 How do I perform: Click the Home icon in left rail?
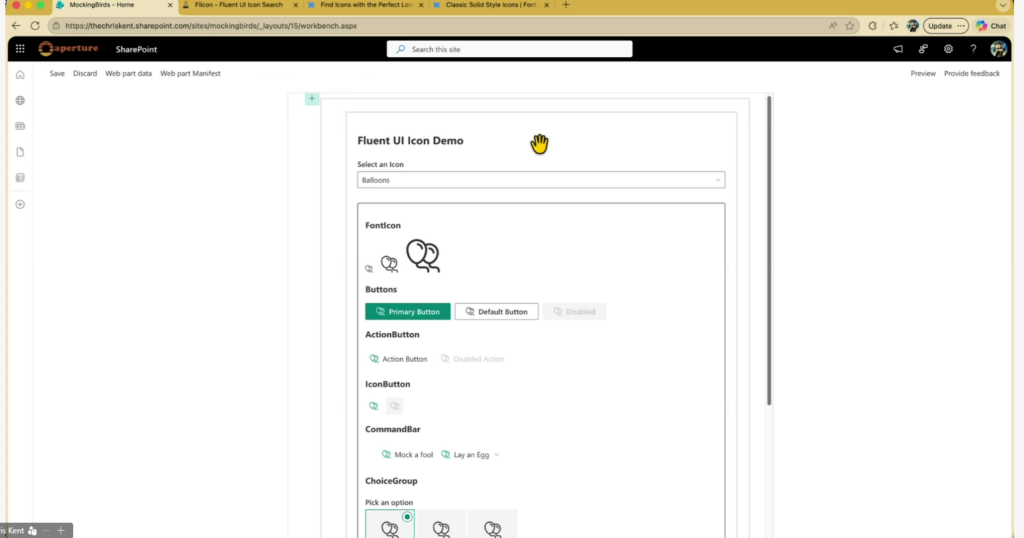[20, 75]
